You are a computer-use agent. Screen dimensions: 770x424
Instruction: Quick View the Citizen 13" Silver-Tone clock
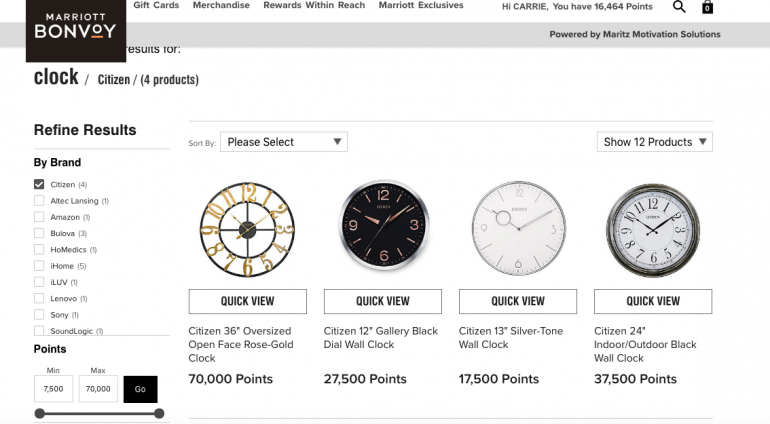517,301
